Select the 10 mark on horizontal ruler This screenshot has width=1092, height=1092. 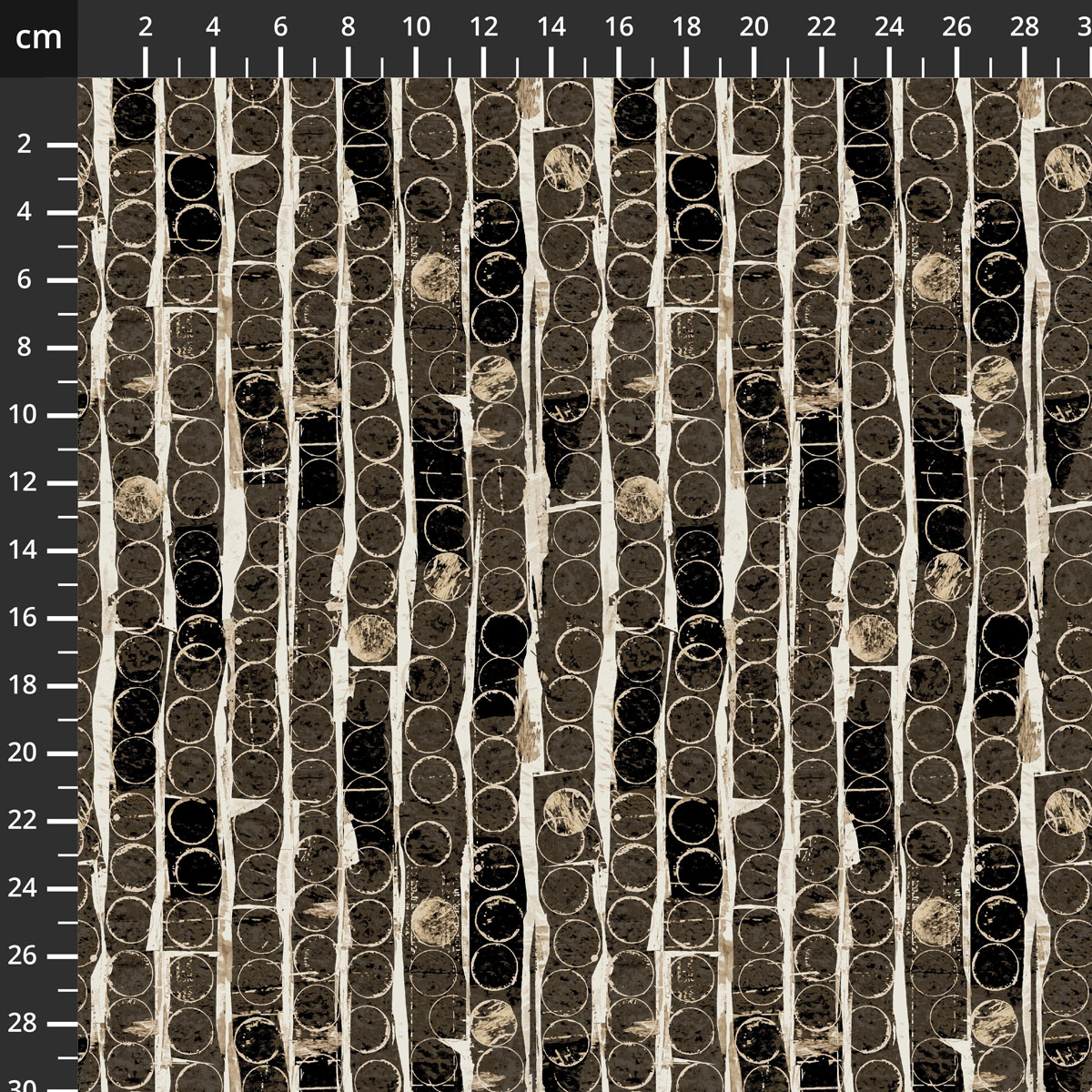click(416, 27)
